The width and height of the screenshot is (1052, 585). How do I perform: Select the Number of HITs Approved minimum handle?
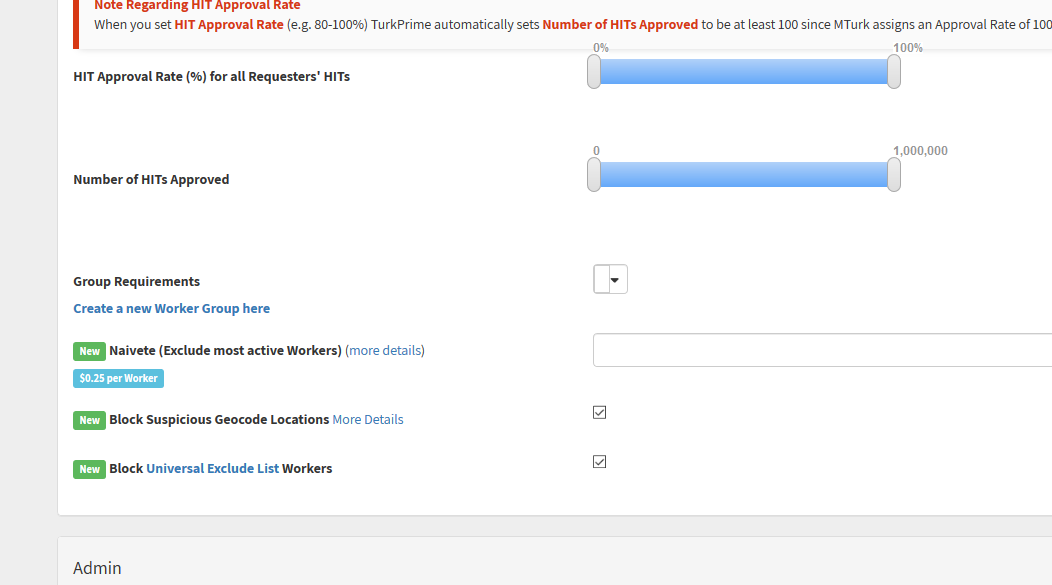[594, 175]
